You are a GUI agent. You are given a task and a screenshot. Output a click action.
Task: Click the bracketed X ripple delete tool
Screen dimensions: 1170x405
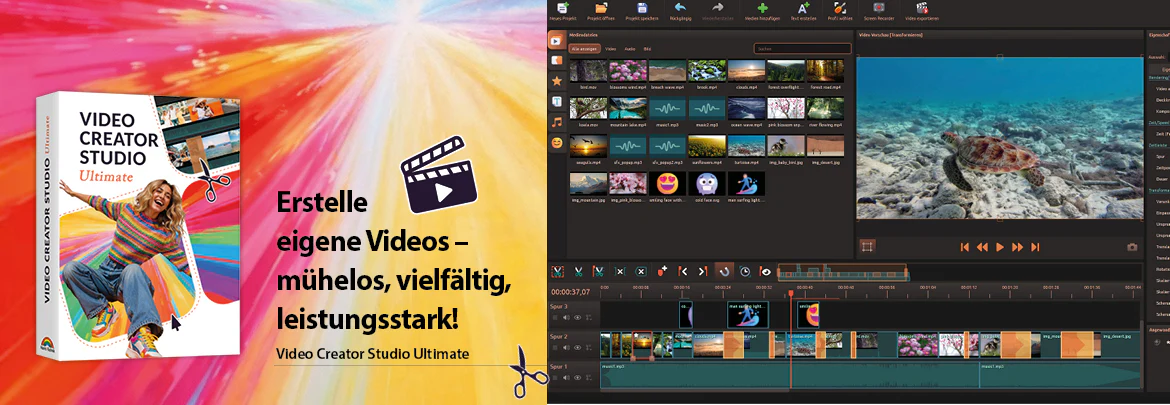(619, 271)
